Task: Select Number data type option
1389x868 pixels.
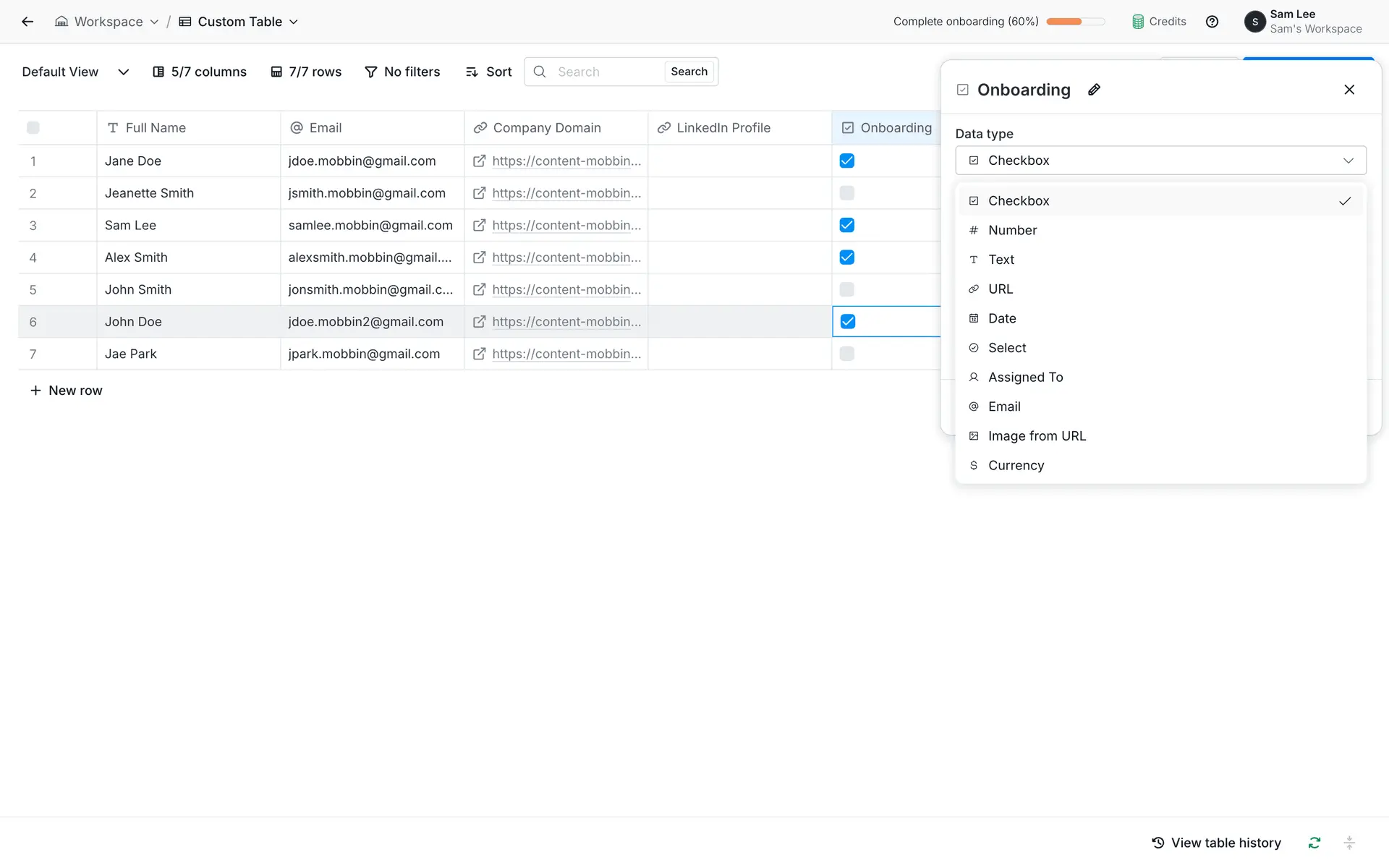Action: [x=1012, y=230]
